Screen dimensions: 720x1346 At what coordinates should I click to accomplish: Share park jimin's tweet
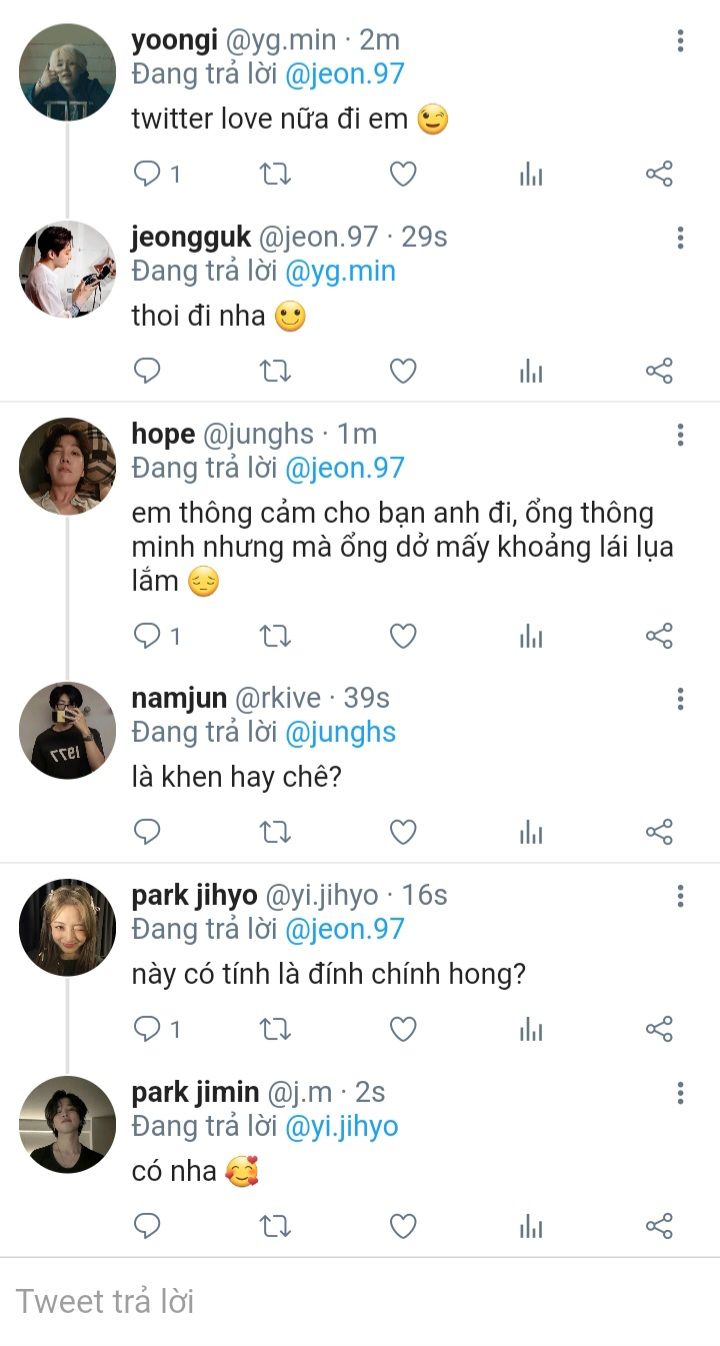(x=659, y=1226)
